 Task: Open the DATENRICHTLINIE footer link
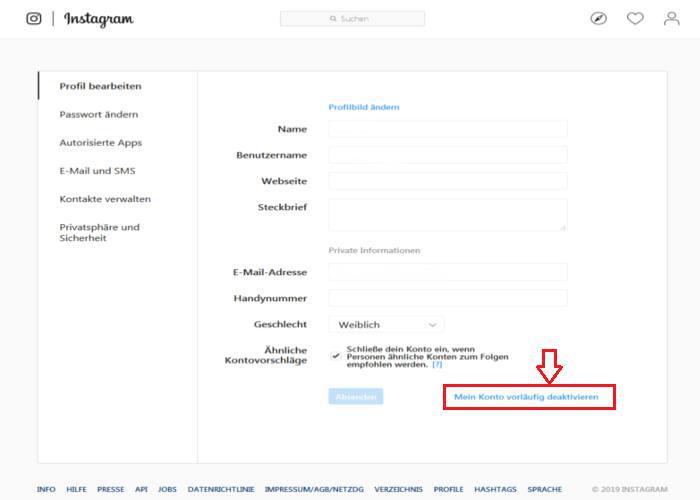coord(221,489)
